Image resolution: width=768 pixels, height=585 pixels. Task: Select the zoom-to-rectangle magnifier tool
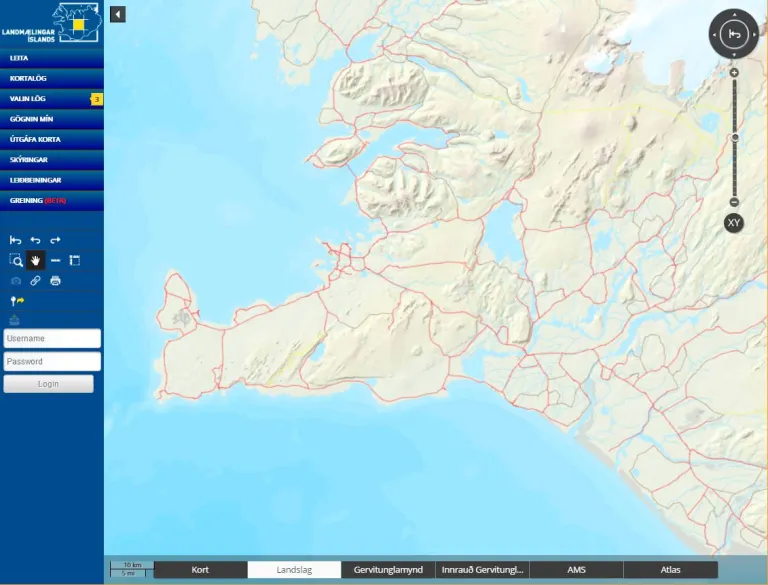(16, 260)
